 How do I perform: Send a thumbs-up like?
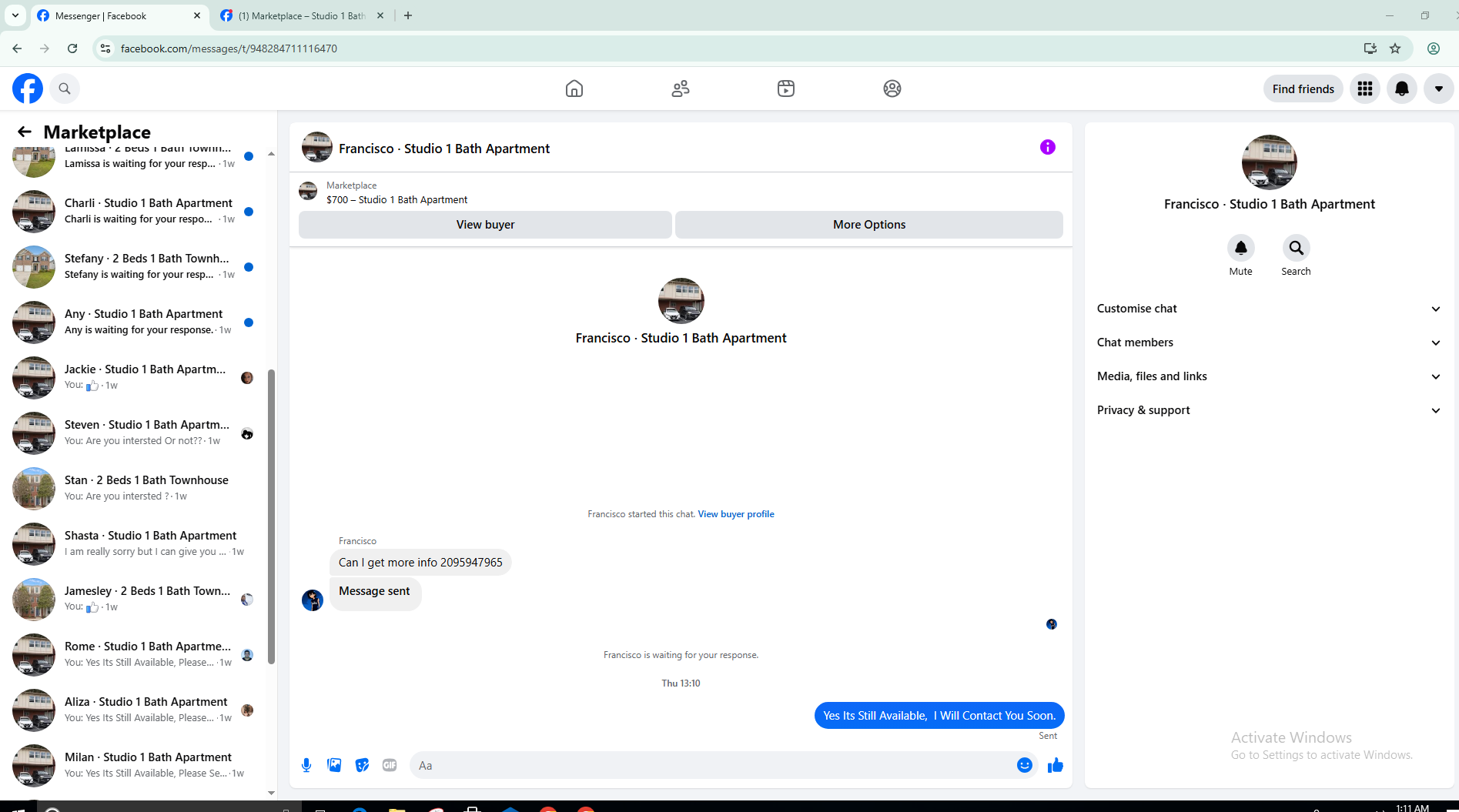(1056, 765)
